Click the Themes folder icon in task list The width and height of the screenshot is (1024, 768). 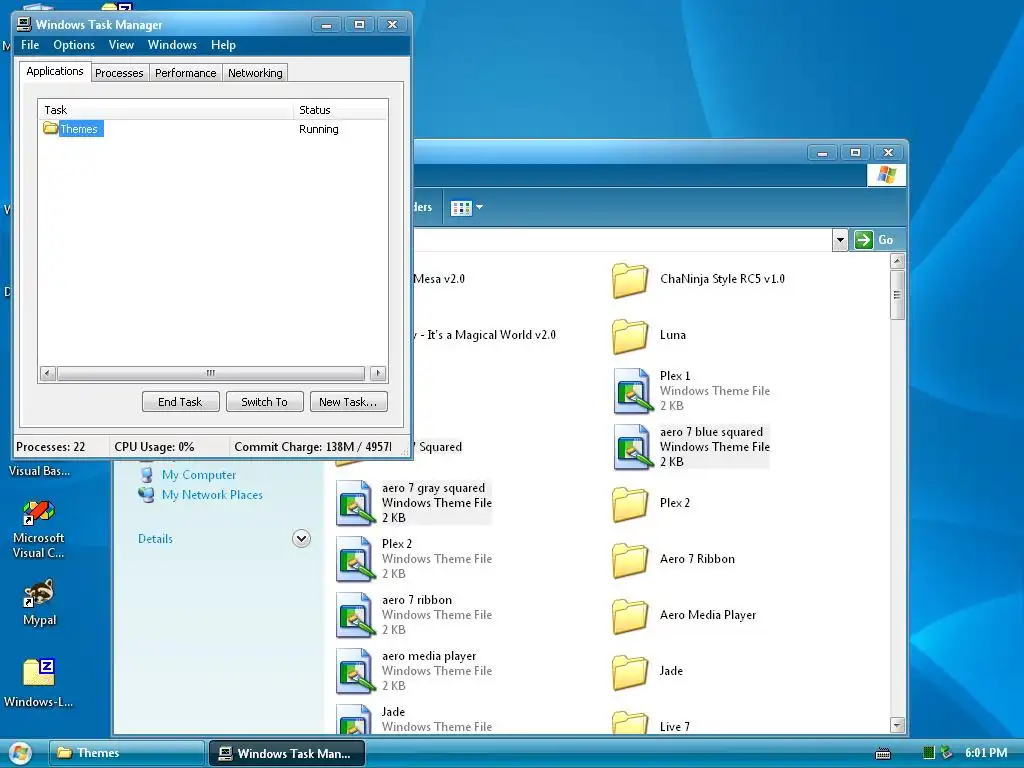pyautogui.click(x=50, y=128)
